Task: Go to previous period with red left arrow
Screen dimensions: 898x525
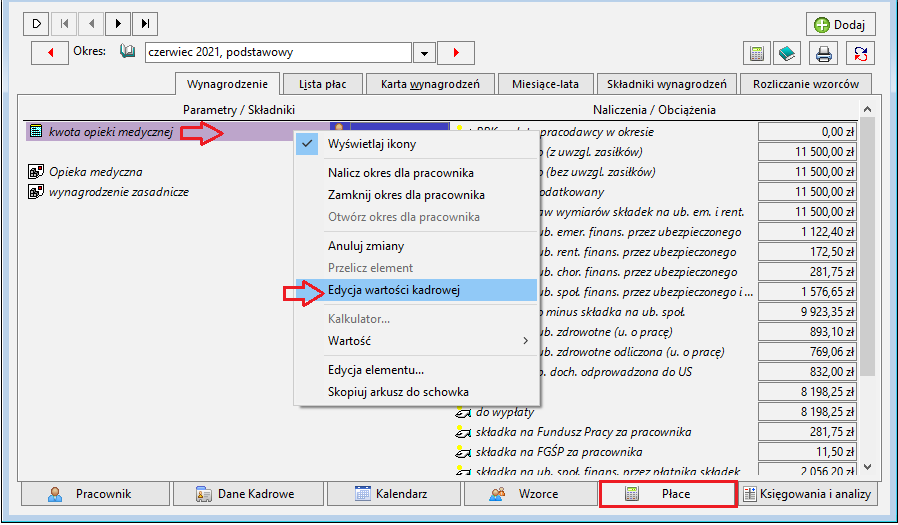Action: tap(50, 53)
